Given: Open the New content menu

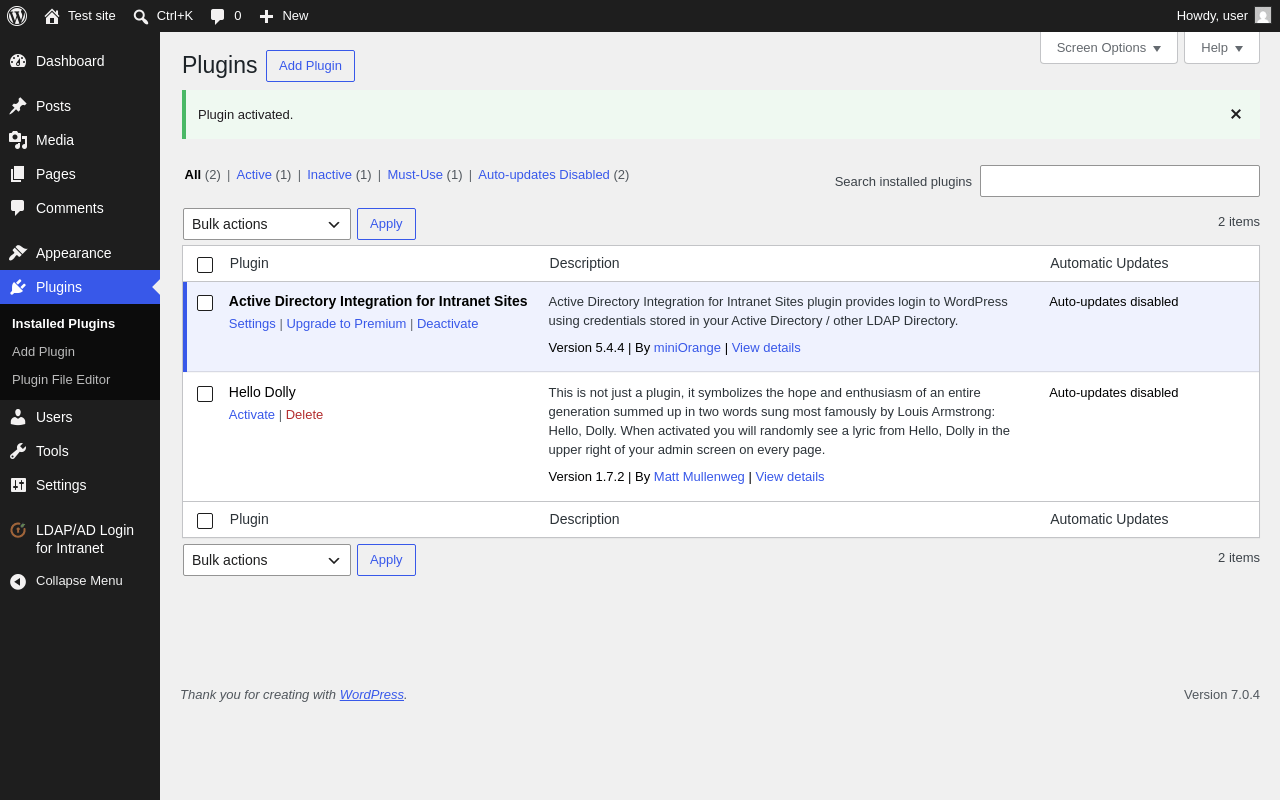Looking at the screenshot, I should (284, 16).
